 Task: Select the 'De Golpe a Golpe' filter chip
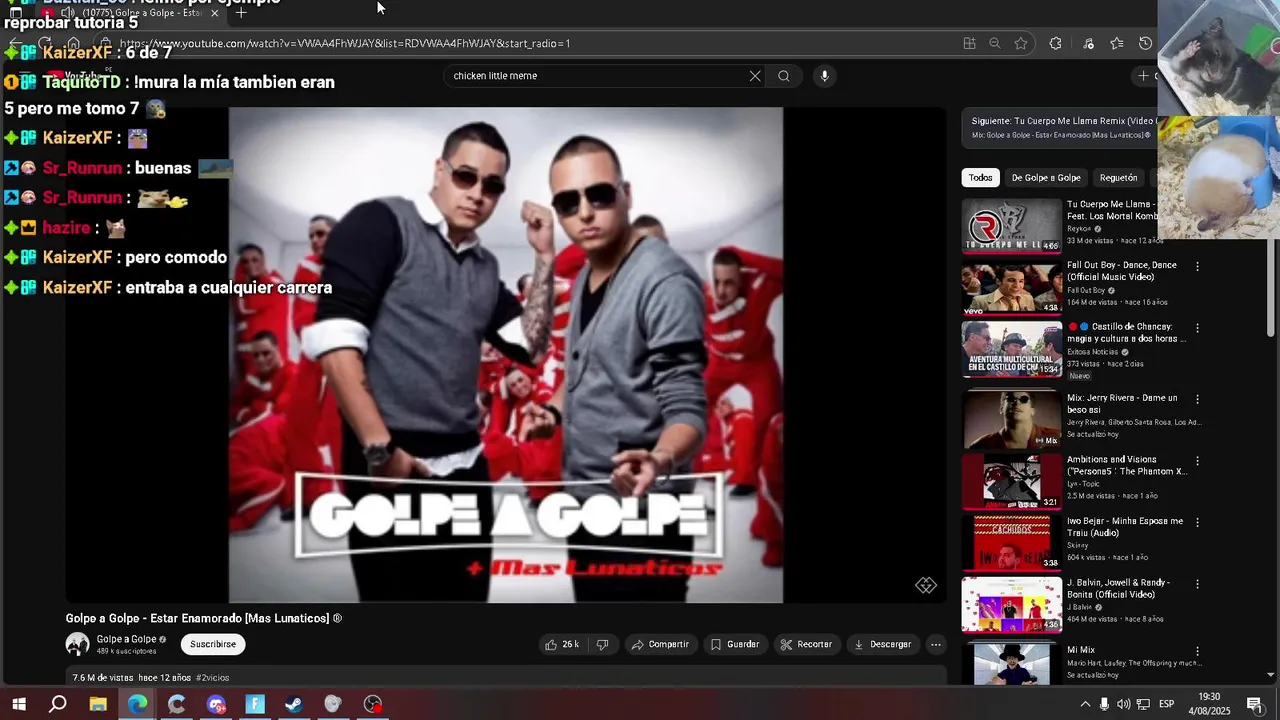pyautogui.click(x=1046, y=178)
